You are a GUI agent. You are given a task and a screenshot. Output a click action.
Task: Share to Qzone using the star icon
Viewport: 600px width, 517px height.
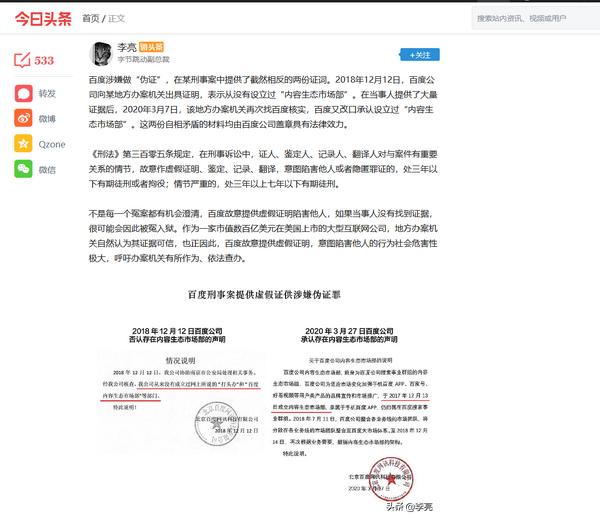(23, 144)
